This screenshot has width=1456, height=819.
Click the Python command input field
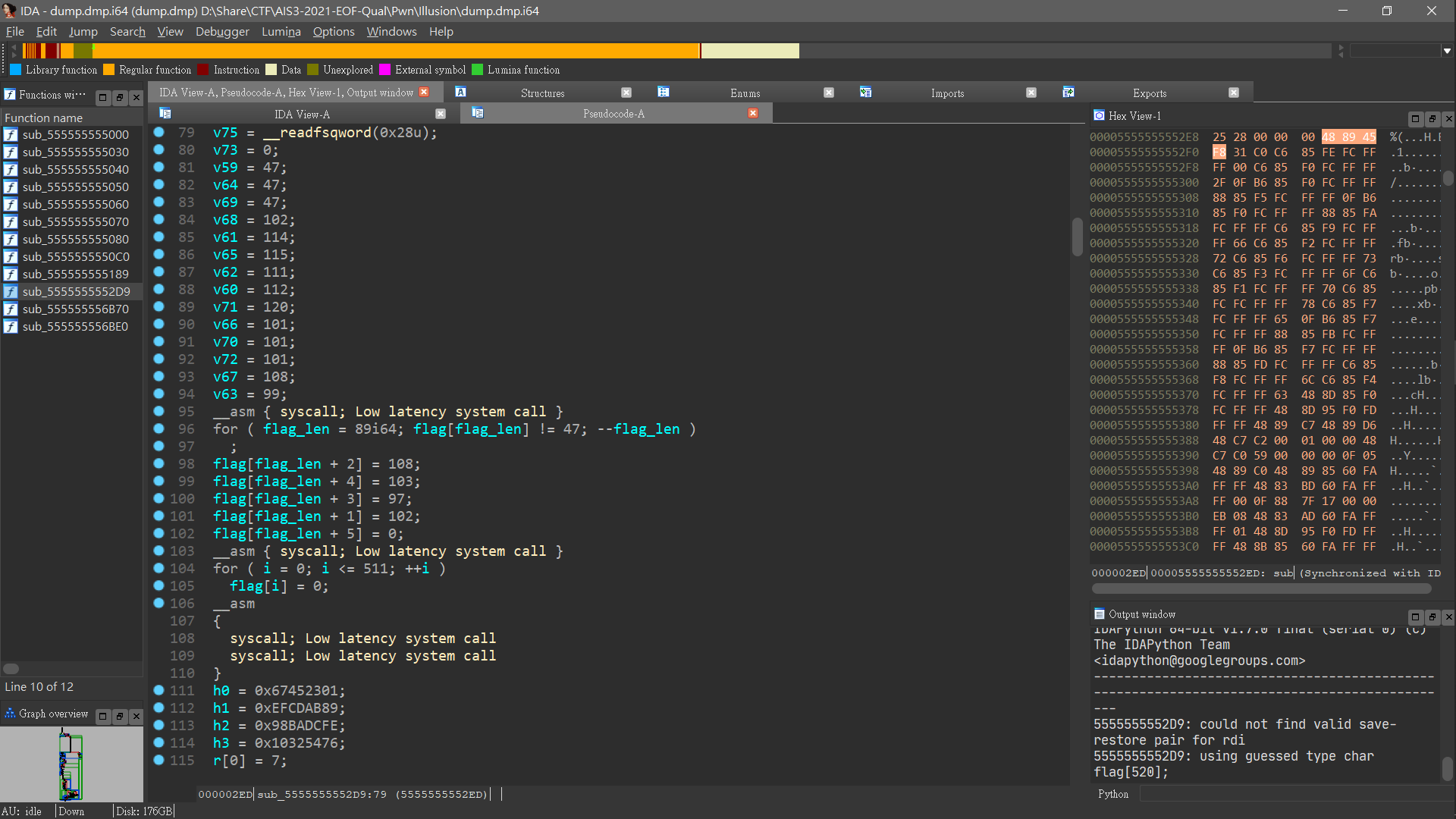1295,794
